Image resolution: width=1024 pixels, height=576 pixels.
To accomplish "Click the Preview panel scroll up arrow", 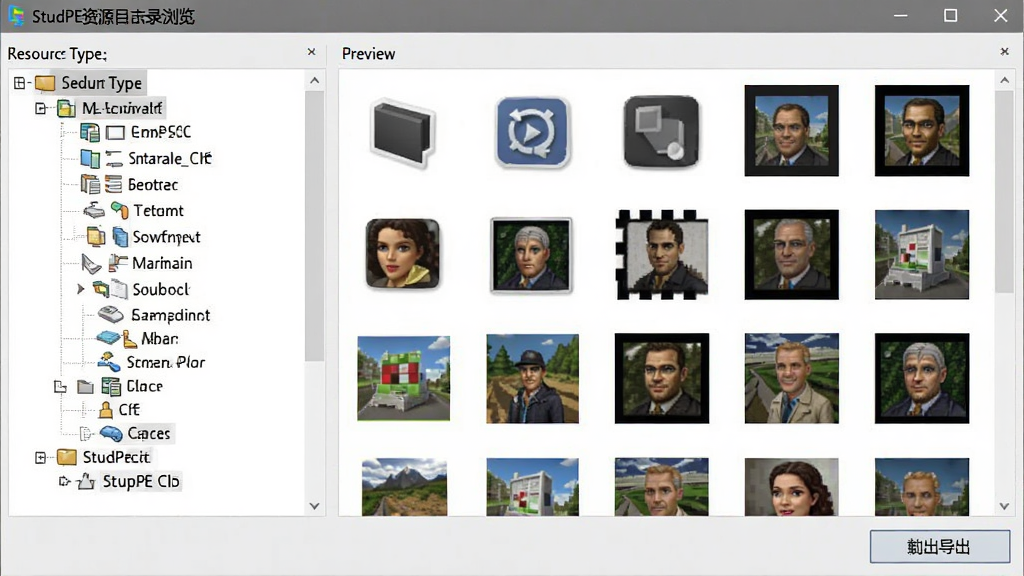I will point(1004,80).
